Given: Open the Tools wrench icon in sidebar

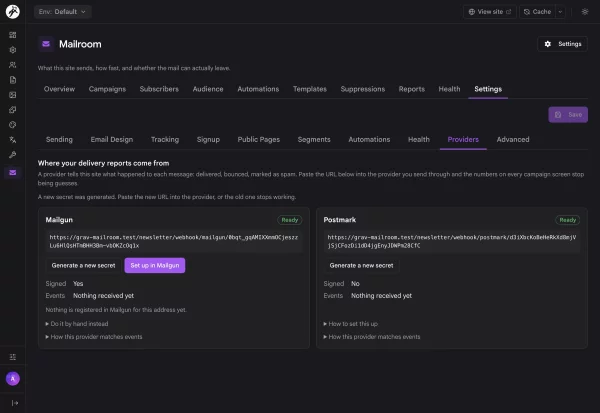Looking at the screenshot, I should (13, 155).
